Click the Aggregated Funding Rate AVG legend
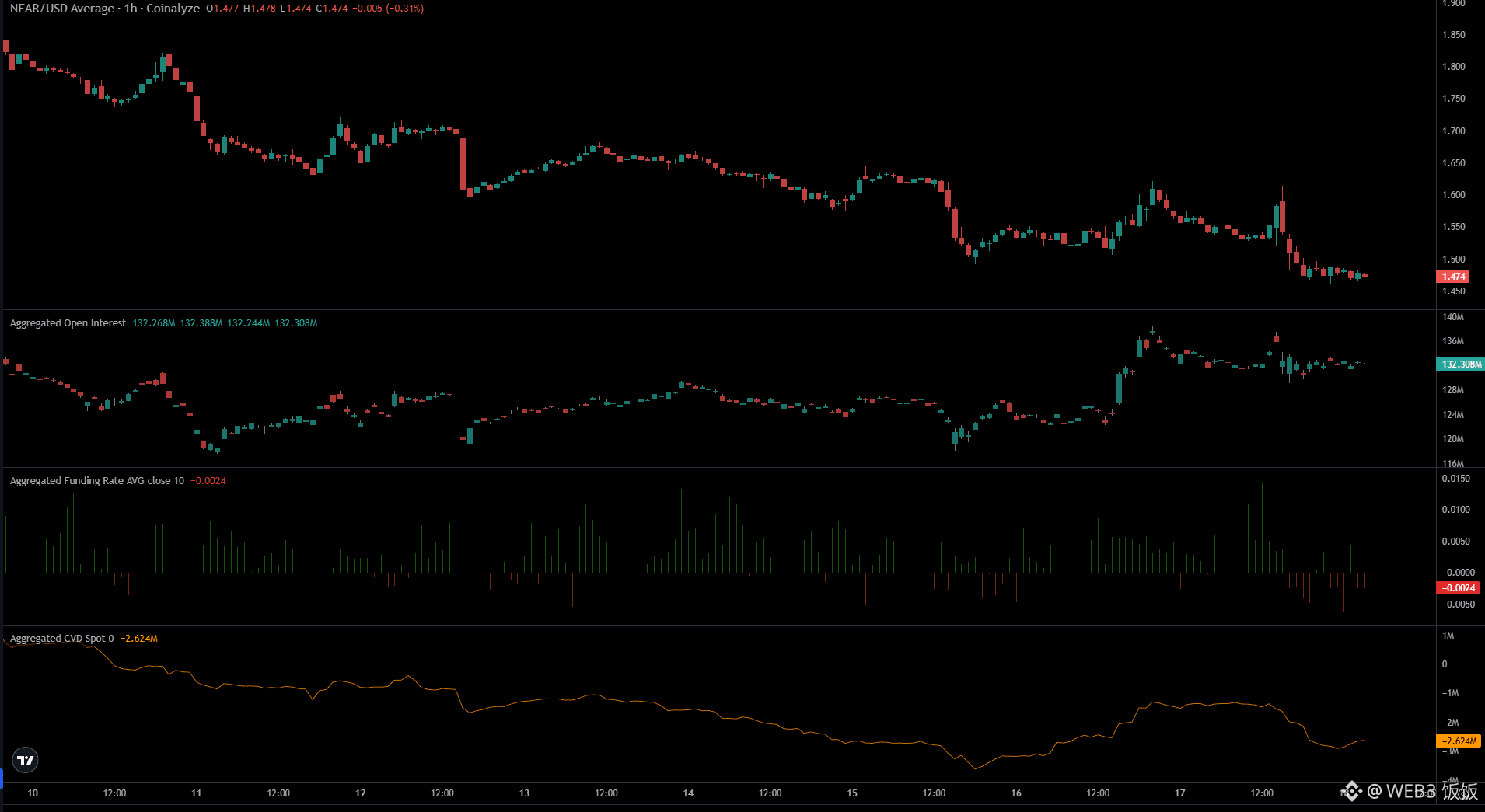1485x812 pixels. (95, 480)
